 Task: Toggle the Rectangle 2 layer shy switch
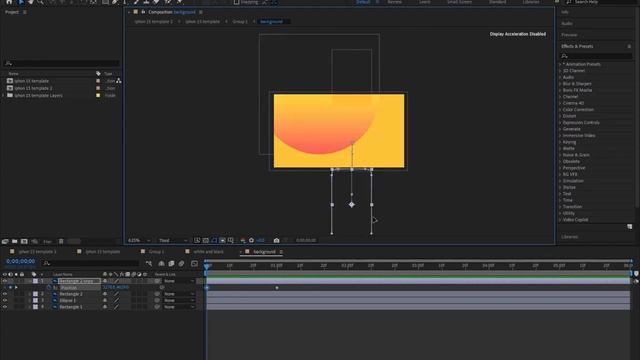(x=105, y=294)
